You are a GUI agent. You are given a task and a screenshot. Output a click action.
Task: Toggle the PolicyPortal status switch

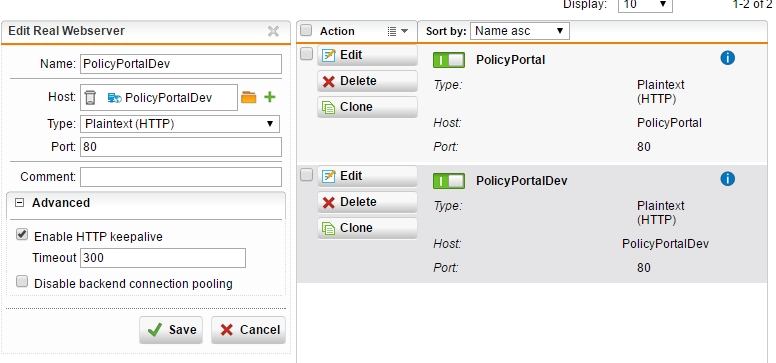(x=449, y=60)
